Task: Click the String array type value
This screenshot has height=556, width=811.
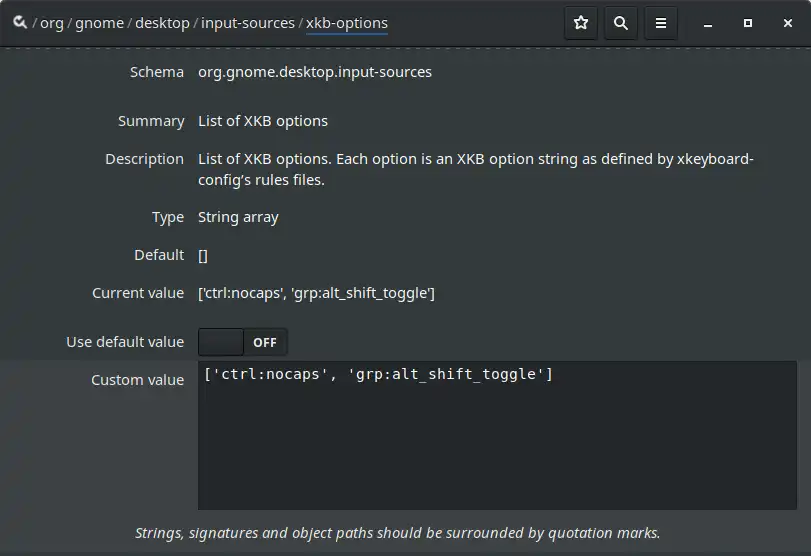Action: pyautogui.click(x=238, y=217)
